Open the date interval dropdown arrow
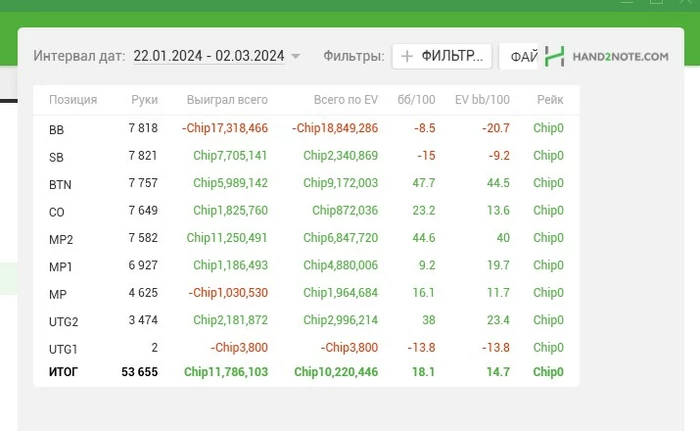The width and height of the screenshot is (700, 431). [296, 56]
